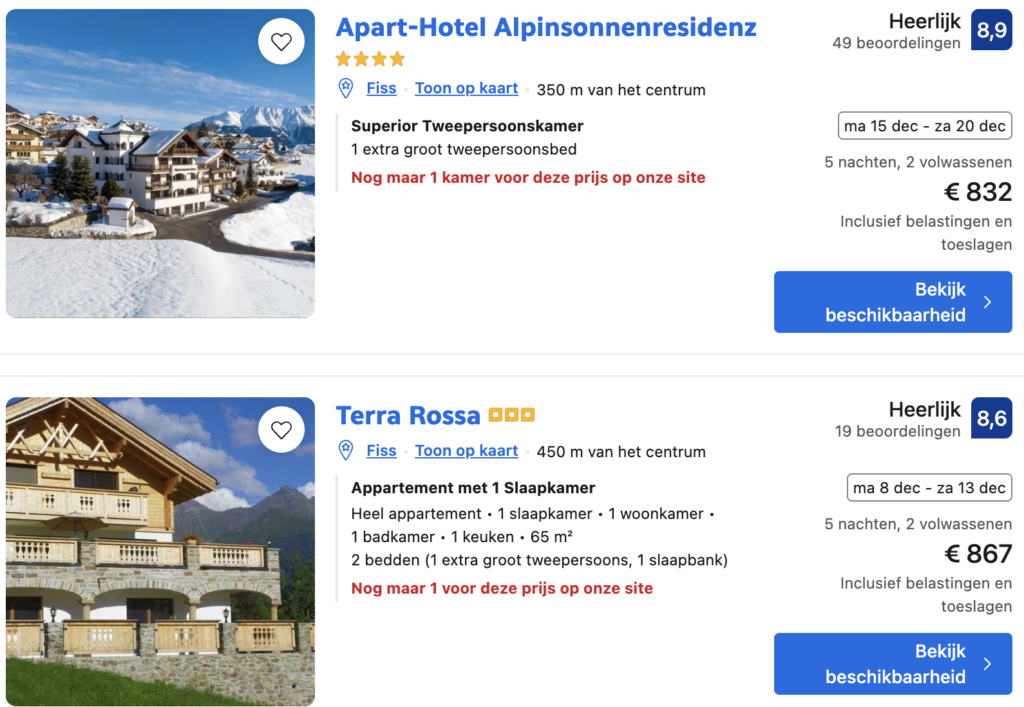Toggle the wishlist heart on Terra Rossa
1024x707 pixels.
pos(281,430)
